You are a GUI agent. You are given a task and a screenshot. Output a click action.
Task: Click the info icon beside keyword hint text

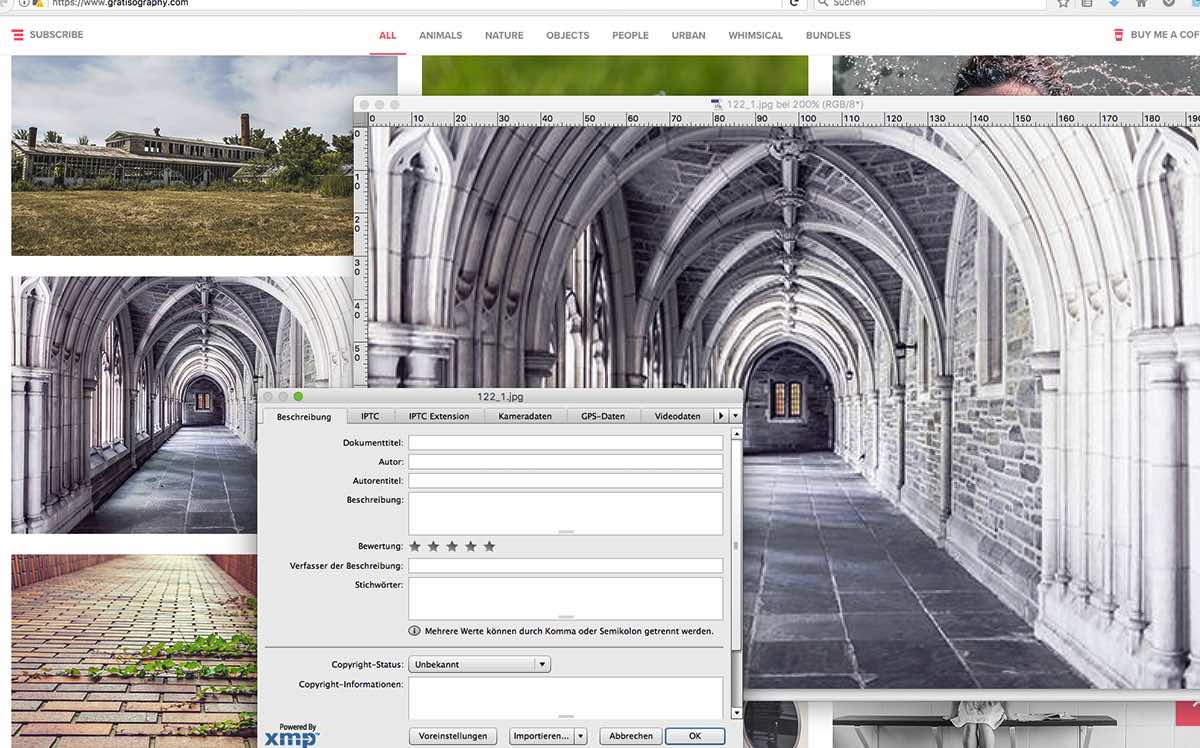415,631
